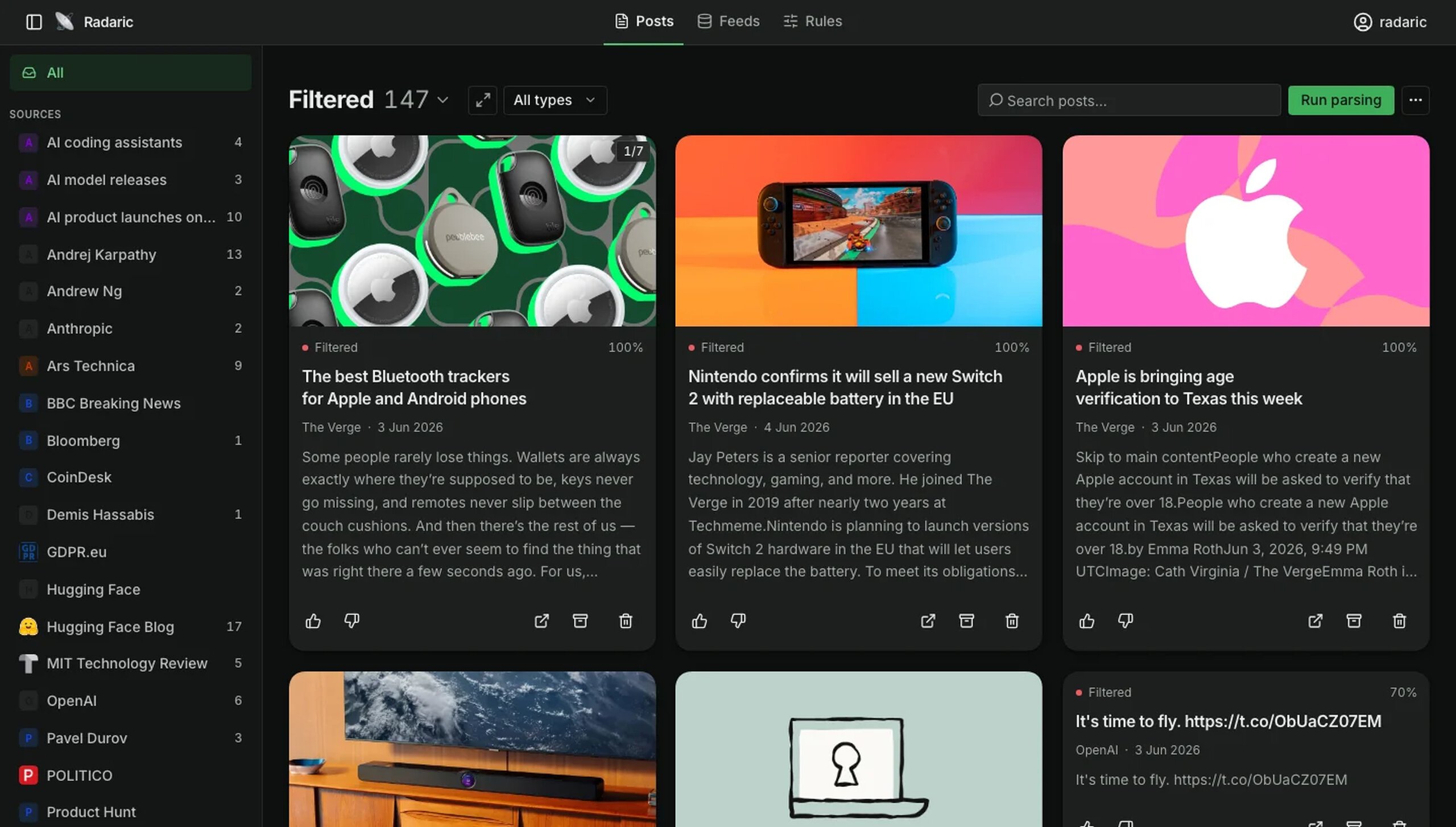Switch to the Posts tab
Viewport: 1456px width, 827px height.
pos(644,22)
